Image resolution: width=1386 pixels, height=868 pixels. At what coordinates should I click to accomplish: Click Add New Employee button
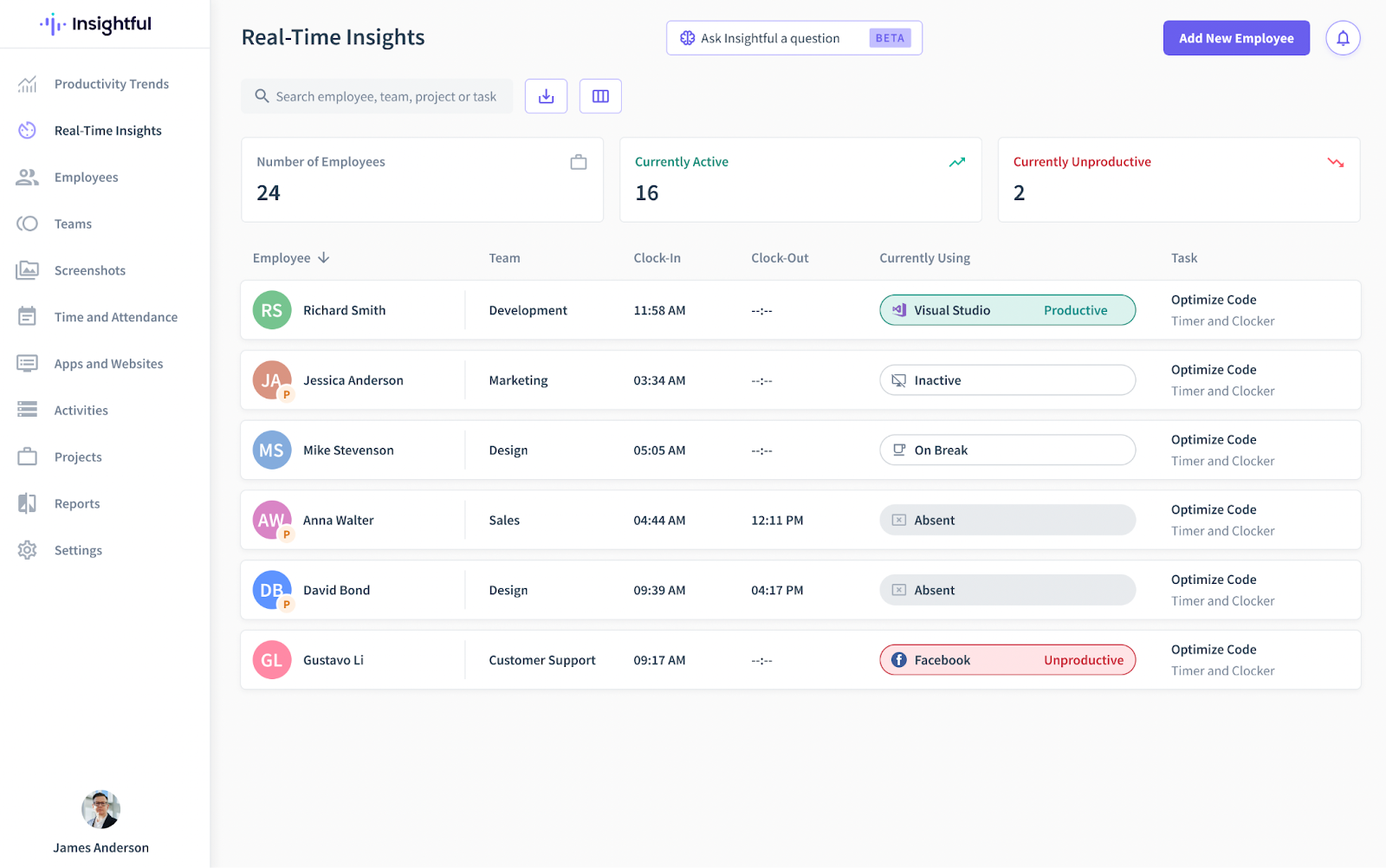[1235, 38]
